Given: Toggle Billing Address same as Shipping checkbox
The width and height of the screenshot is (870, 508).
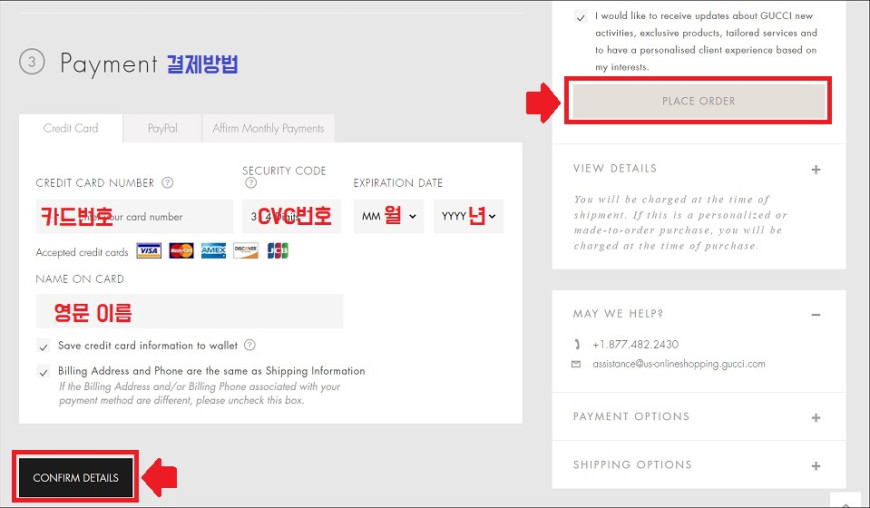Looking at the screenshot, I should coord(43,372).
